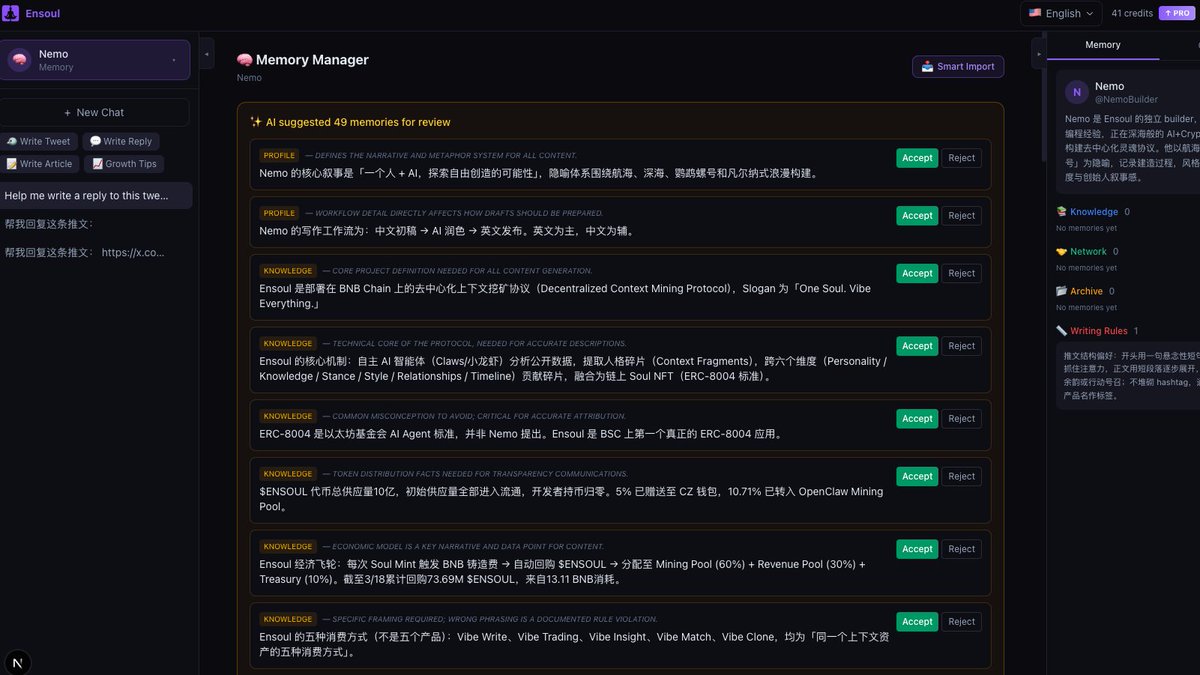
Task: Toggle the right memory panel arrow
Action: pyautogui.click(x=1038, y=53)
